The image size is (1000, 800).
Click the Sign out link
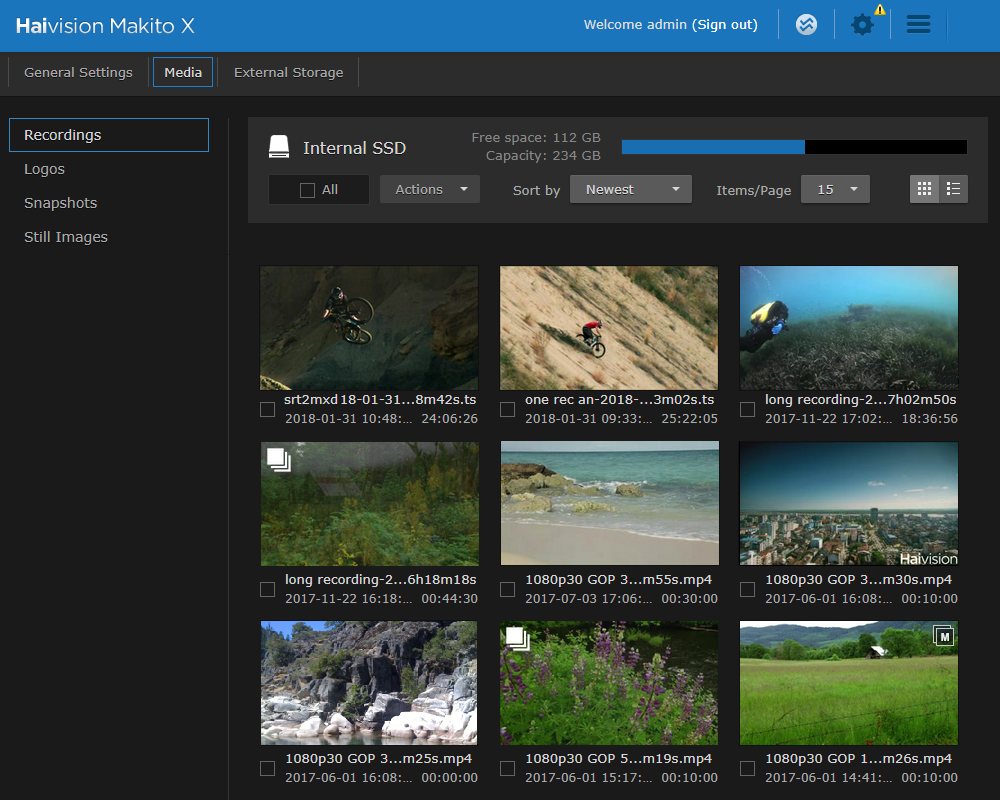click(725, 24)
